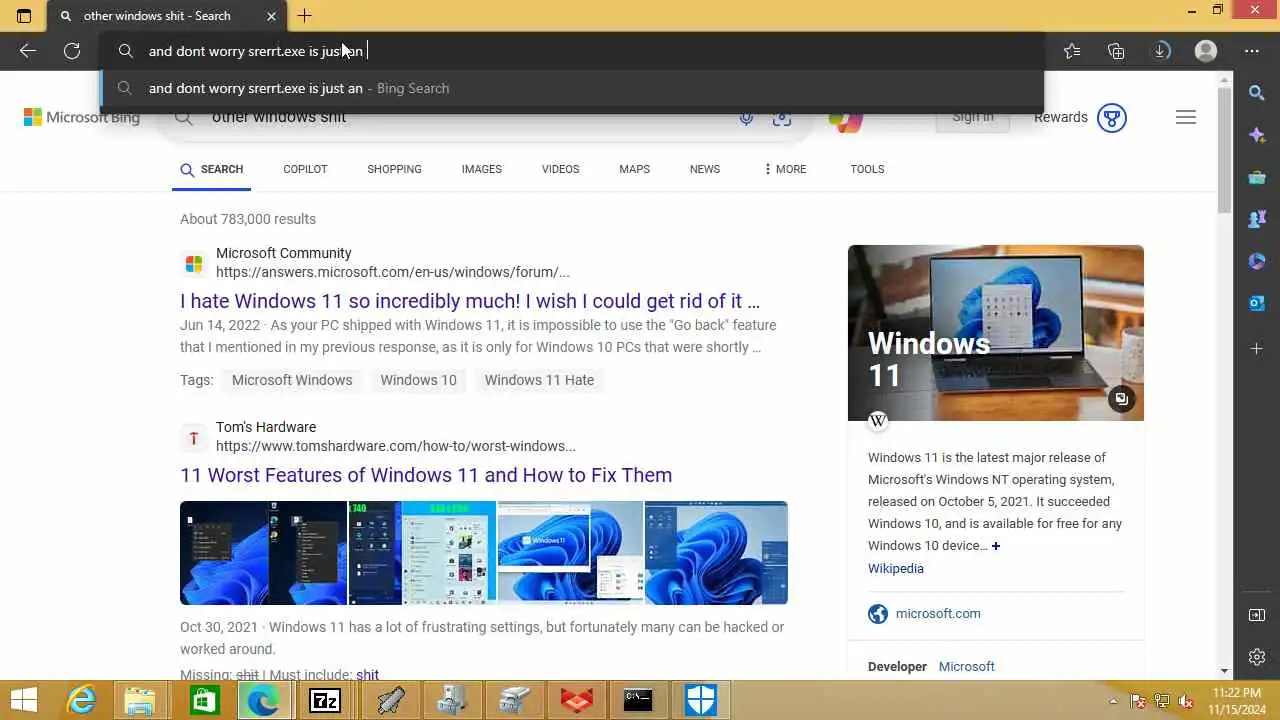Viewport: 1280px width, 720px height.
Task: Open the MORE search categories dropdown
Action: 784,169
